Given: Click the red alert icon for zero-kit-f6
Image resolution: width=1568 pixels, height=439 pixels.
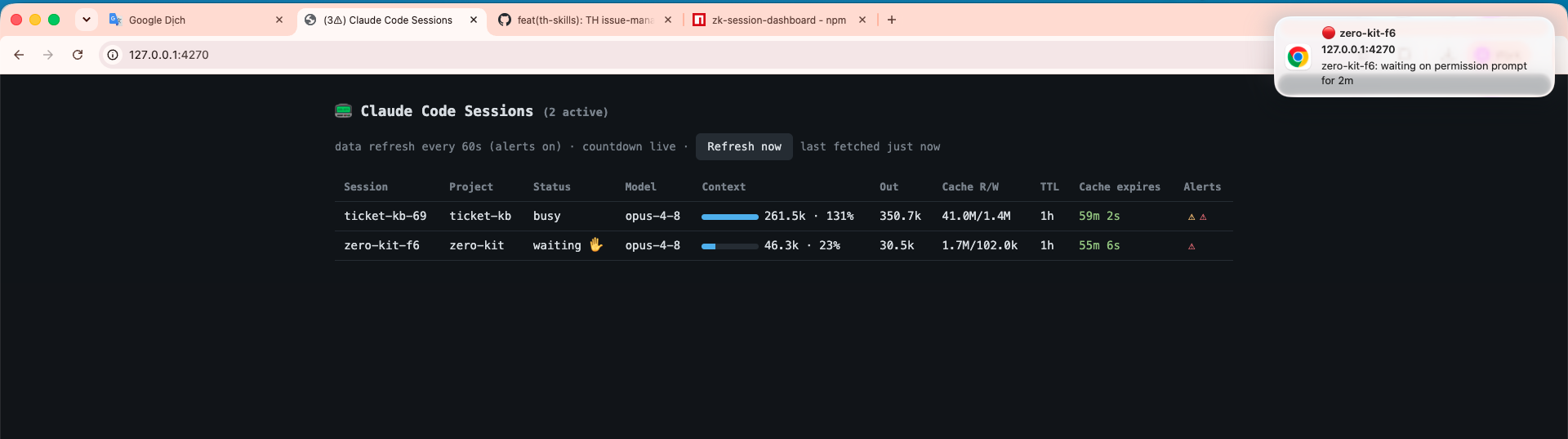Looking at the screenshot, I should coord(1192,246).
